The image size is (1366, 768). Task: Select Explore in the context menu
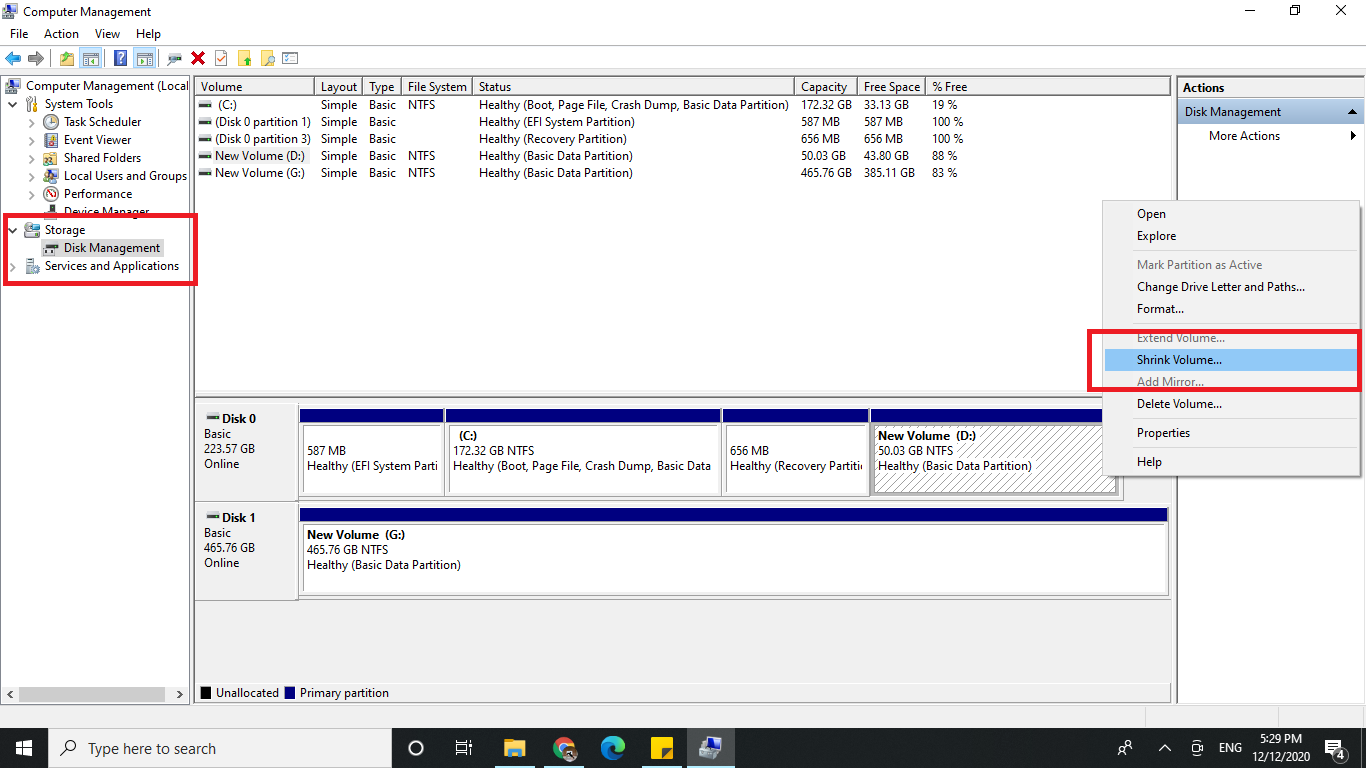click(x=1231, y=236)
